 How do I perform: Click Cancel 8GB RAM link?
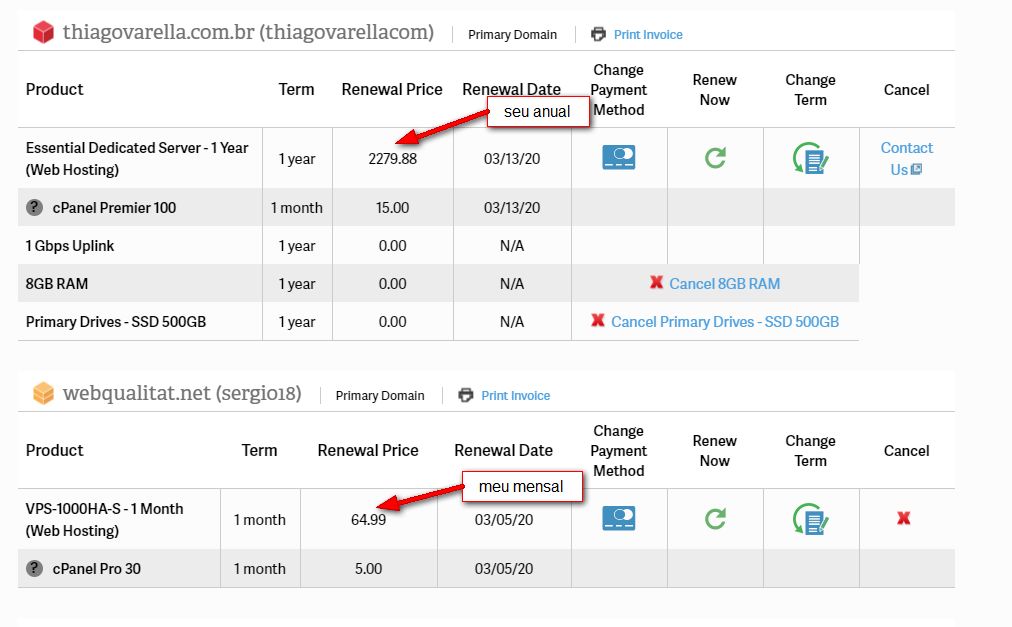pos(724,284)
